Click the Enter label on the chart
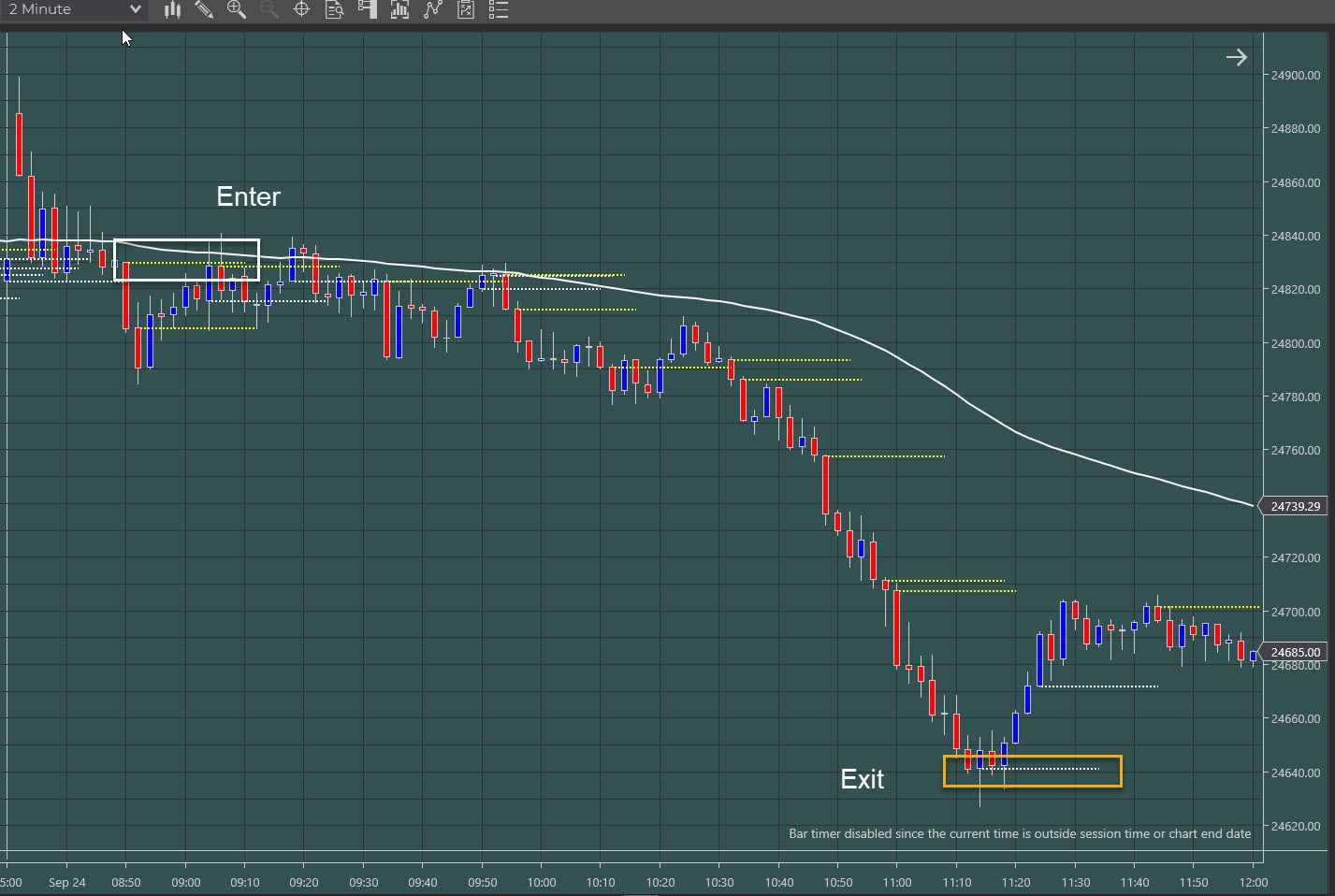The width and height of the screenshot is (1335, 896). pos(248,196)
